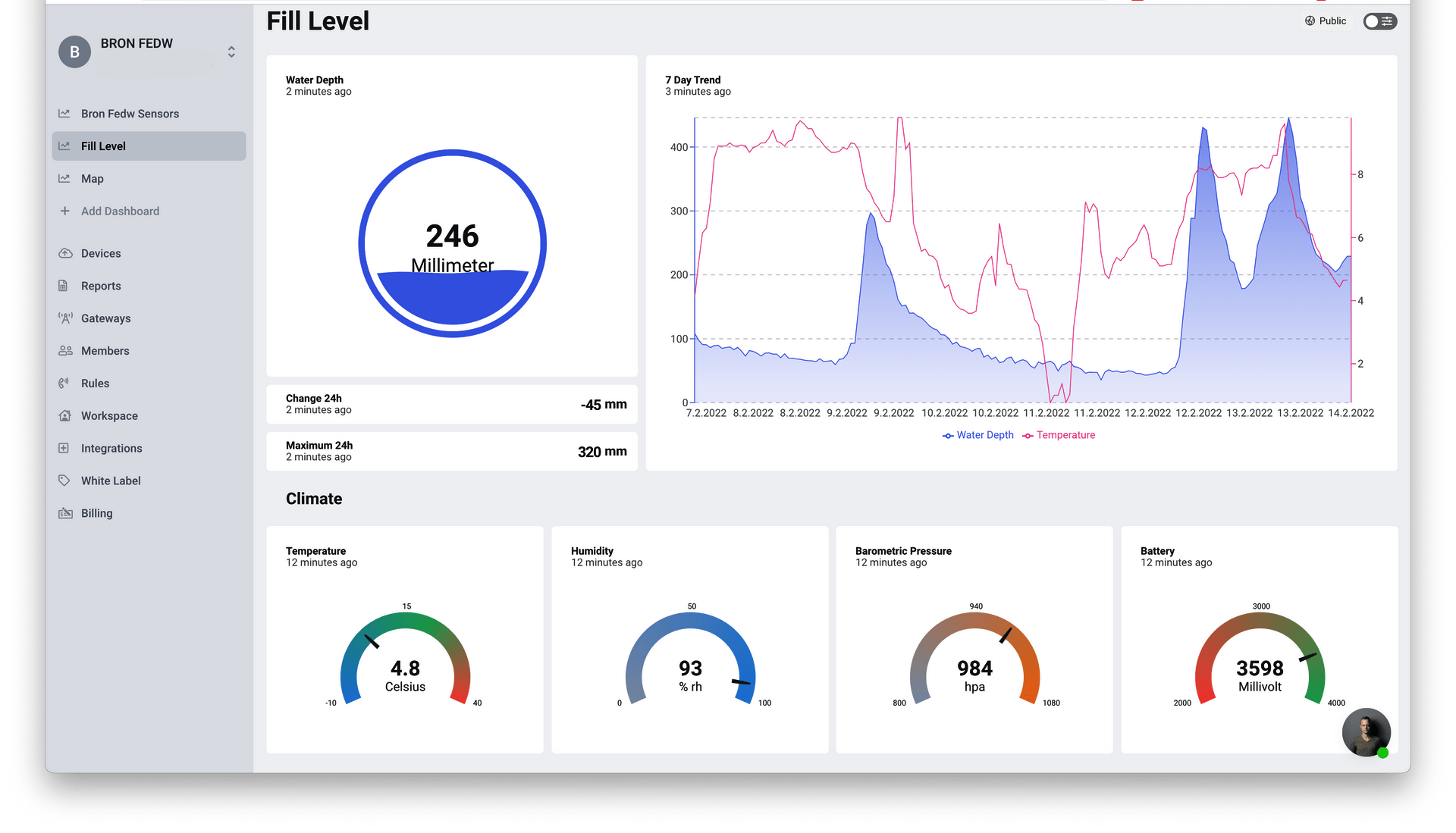Expand the BRON FEDW organization switcher

click(x=231, y=52)
